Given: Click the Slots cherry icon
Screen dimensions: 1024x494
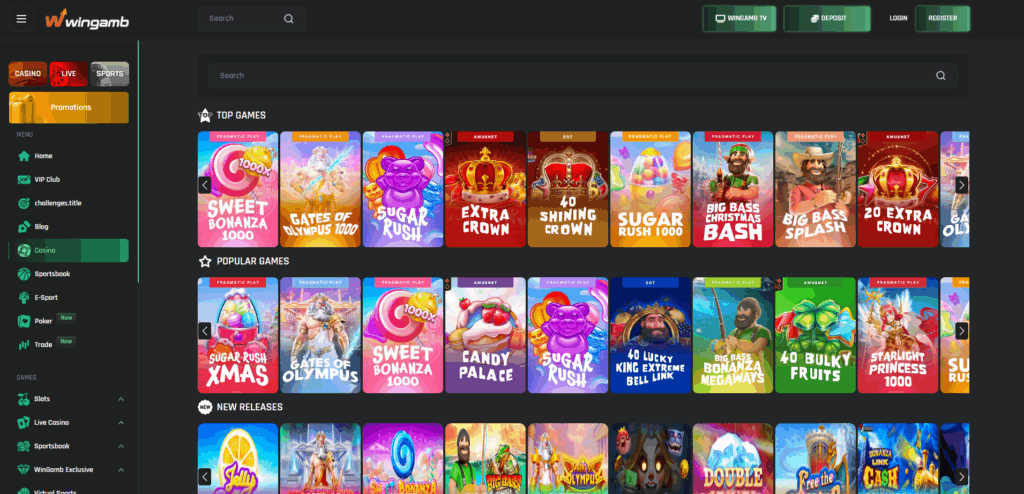Looking at the screenshot, I should pyautogui.click(x=24, y=399).
